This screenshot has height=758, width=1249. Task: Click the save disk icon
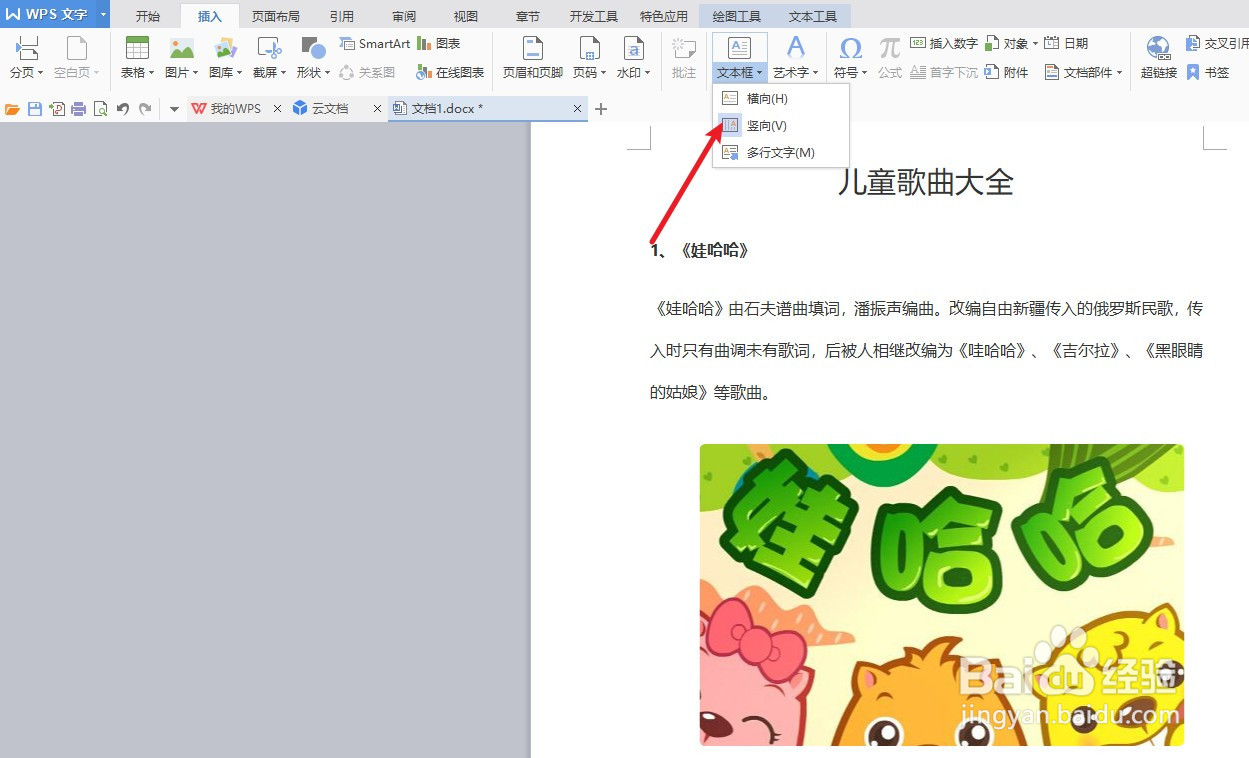point(35,109)
